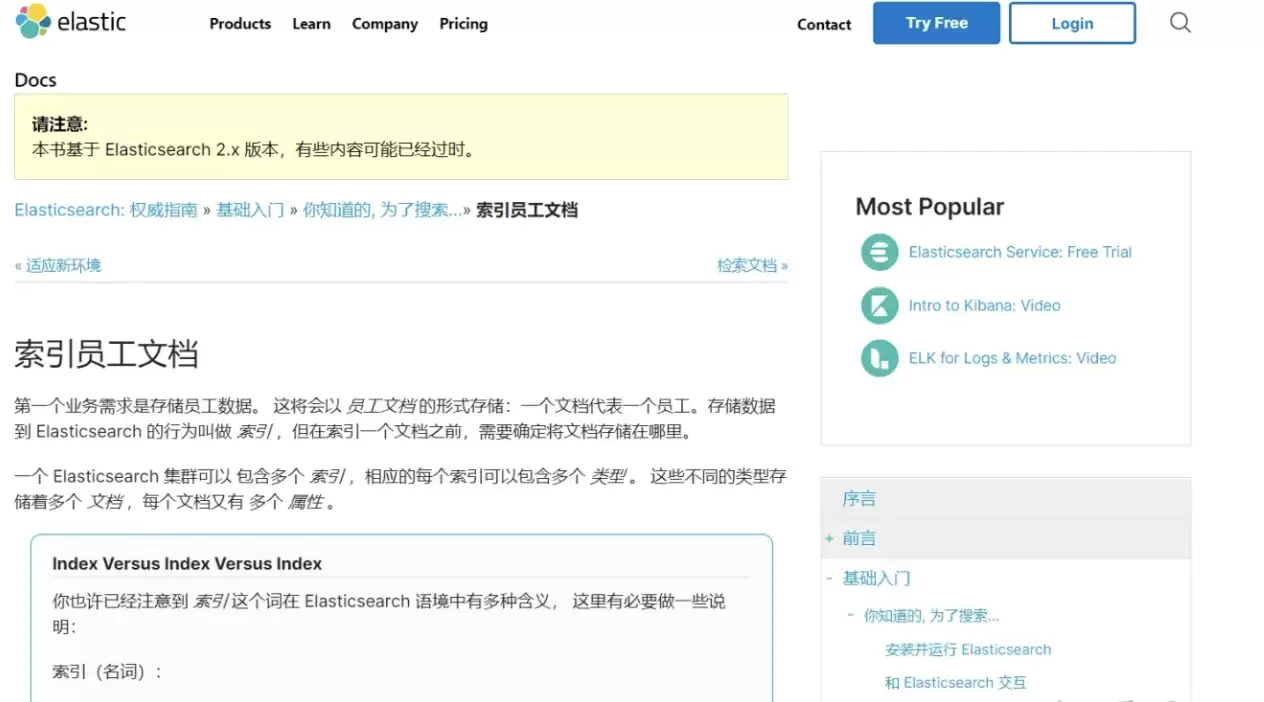The height and width of the screenshot is (702, 1264).
Task: Expand the 前言 plus toggle
Action: [x=829, y=538]
